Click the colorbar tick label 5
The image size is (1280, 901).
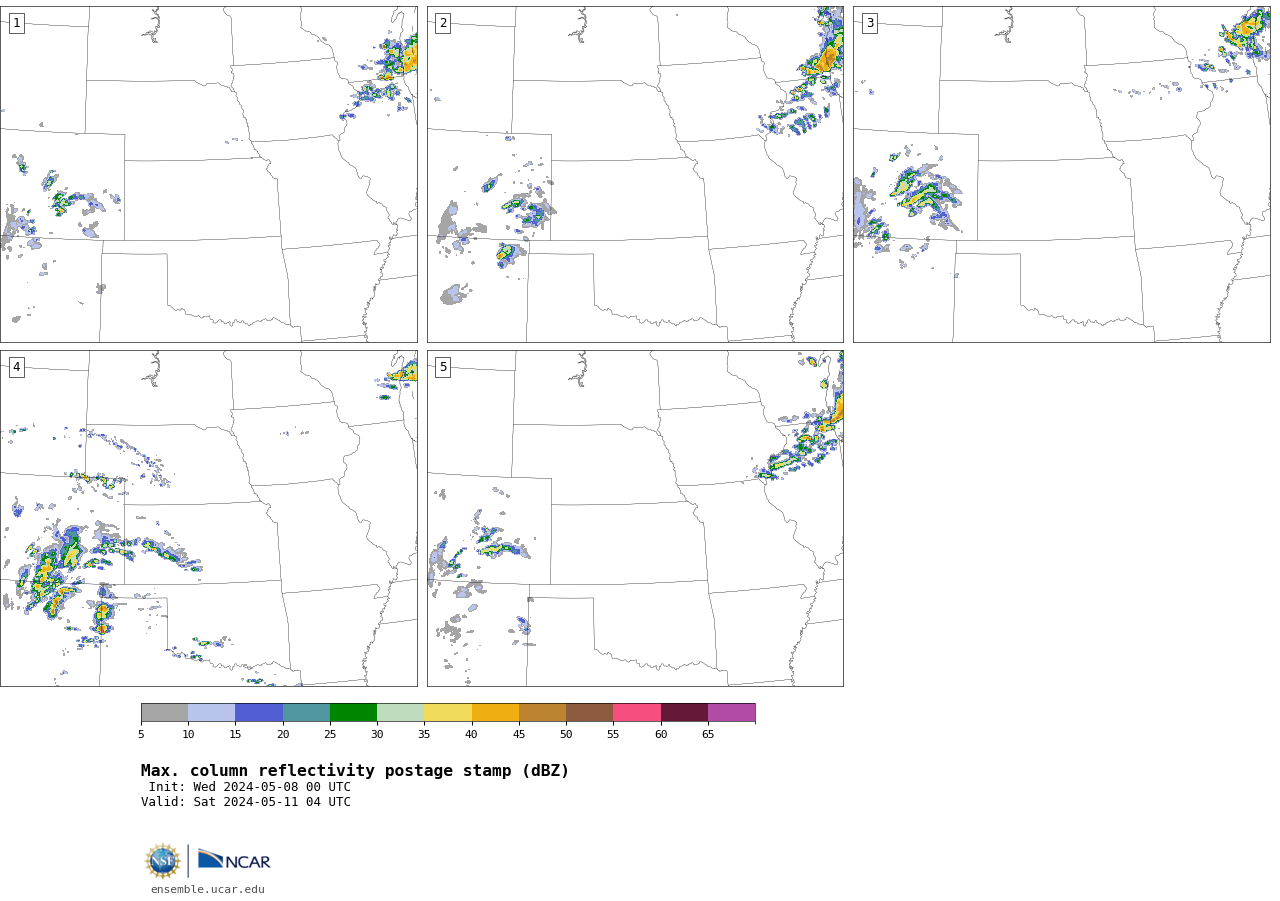(141, 735)
